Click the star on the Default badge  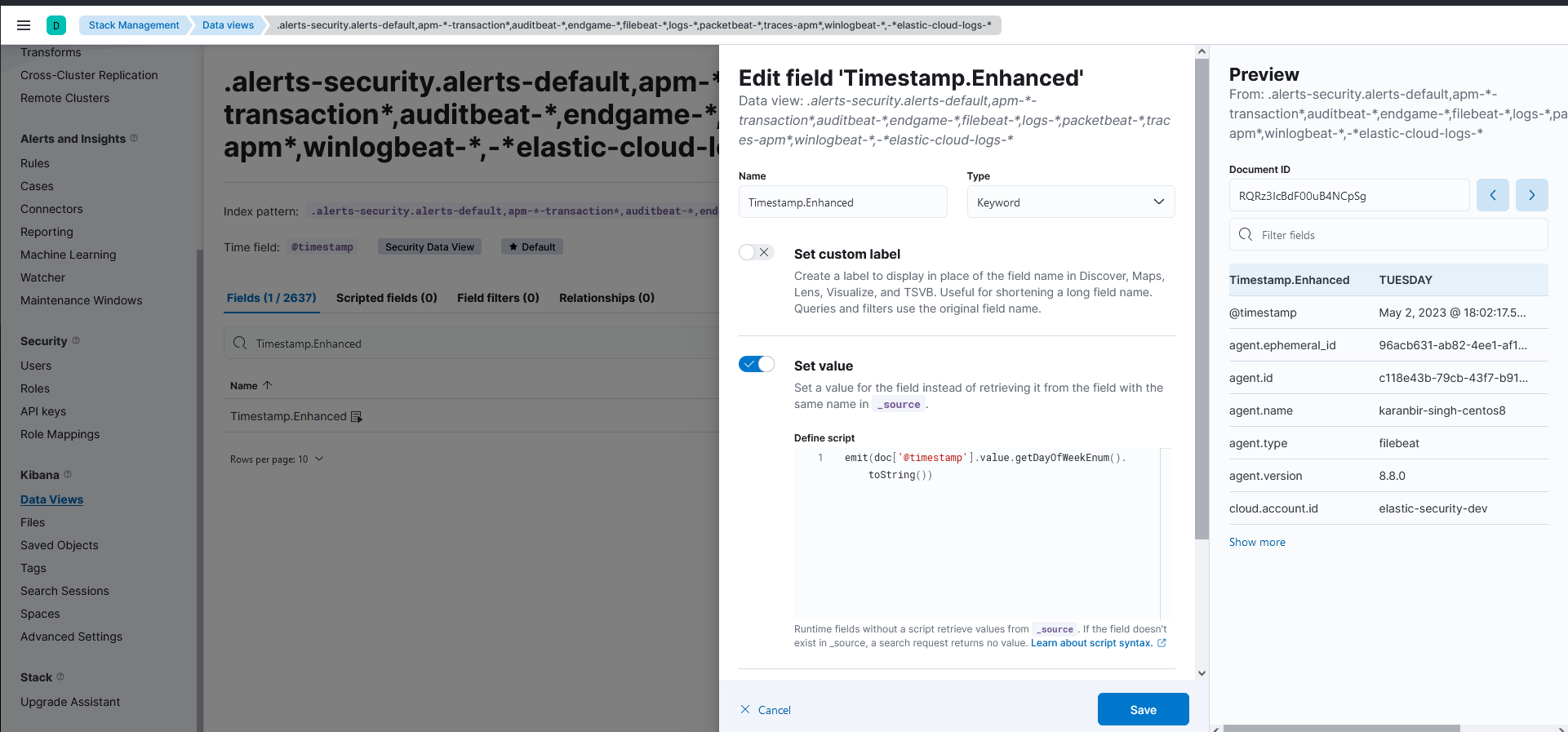pos(514,246)
